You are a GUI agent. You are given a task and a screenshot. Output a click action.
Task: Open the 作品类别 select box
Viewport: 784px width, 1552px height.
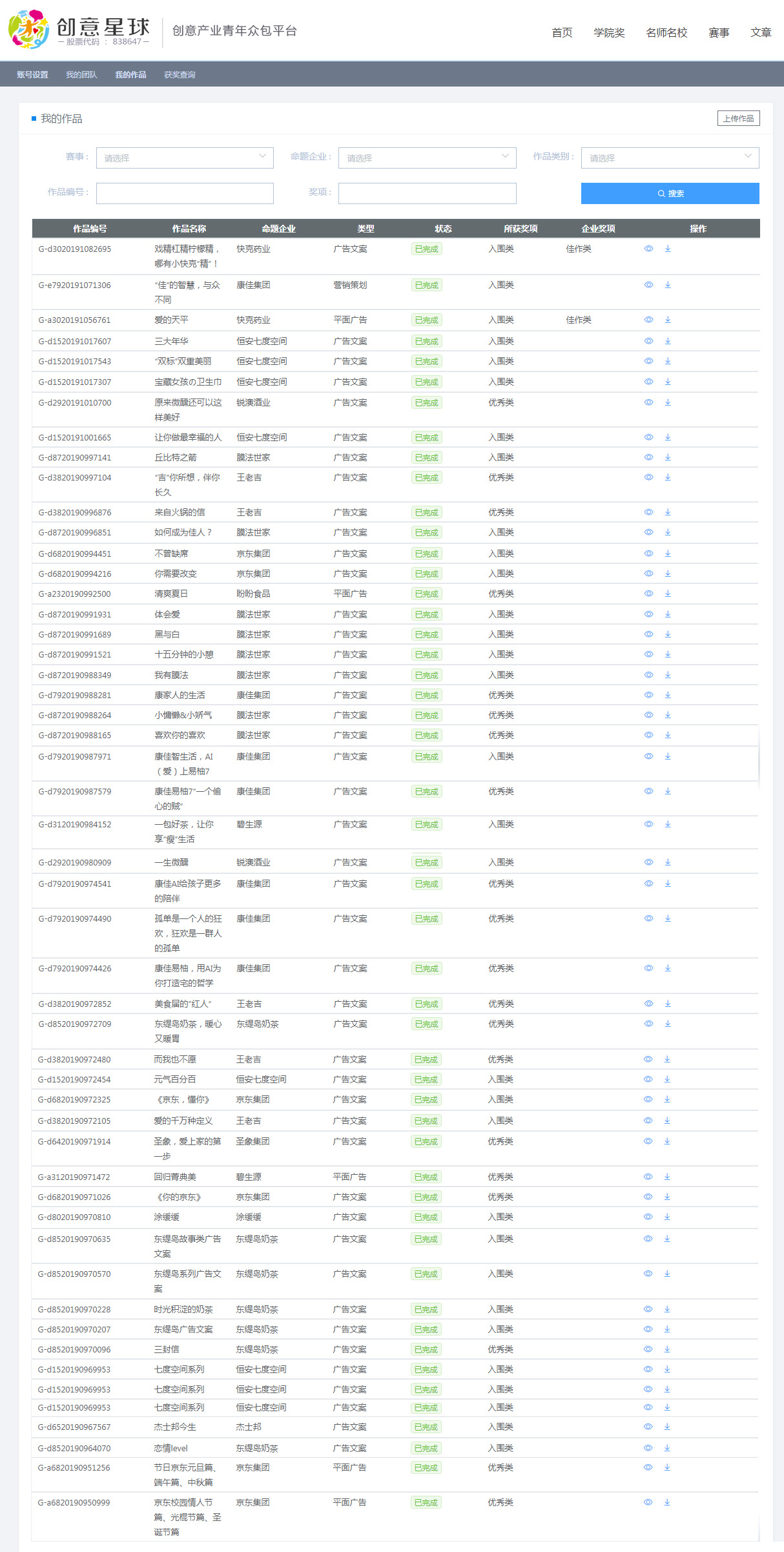click(670, 158)
